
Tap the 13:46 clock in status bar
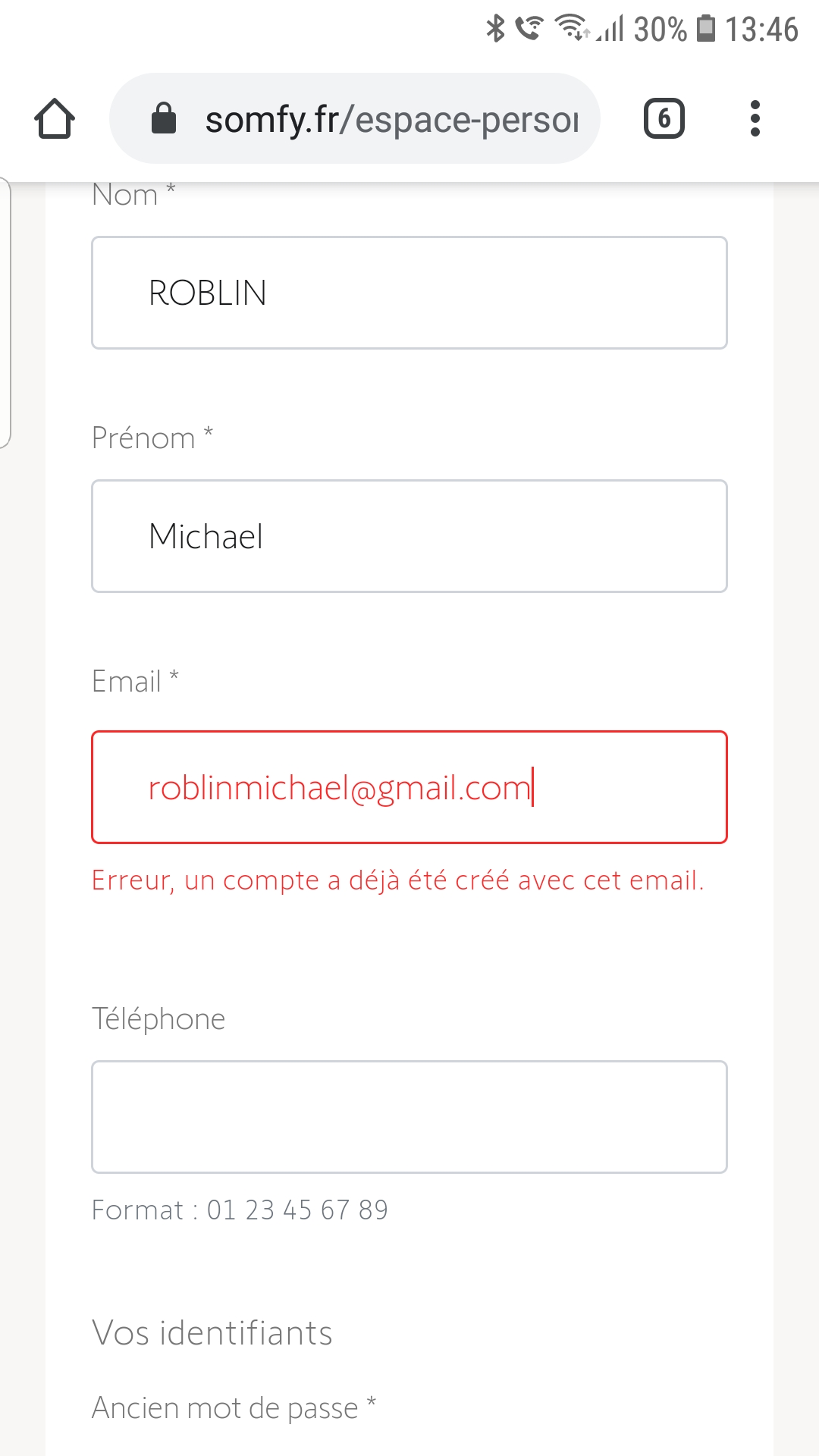(761, 29)
